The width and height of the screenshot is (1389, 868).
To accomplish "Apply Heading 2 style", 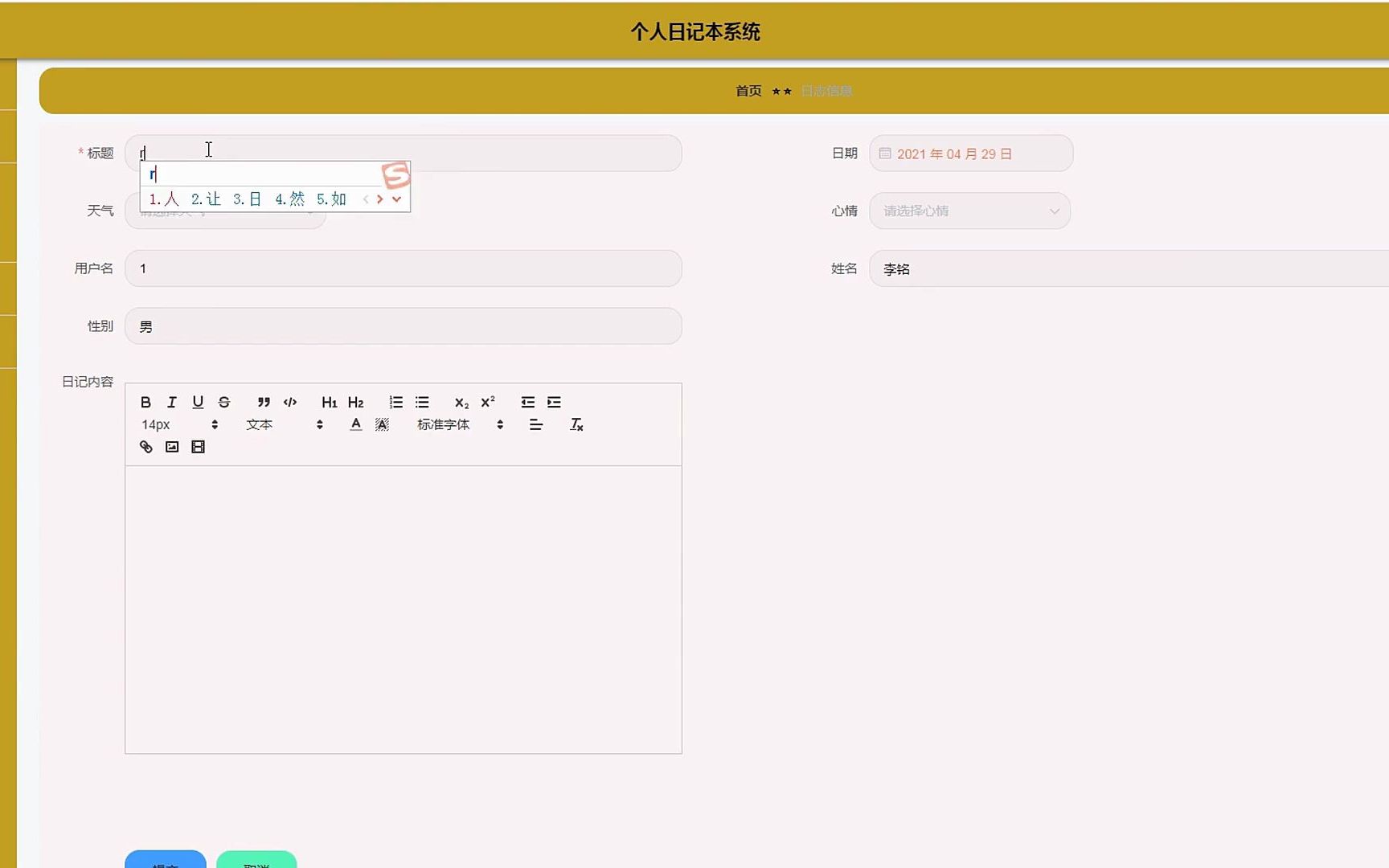I will click(356, 402).
